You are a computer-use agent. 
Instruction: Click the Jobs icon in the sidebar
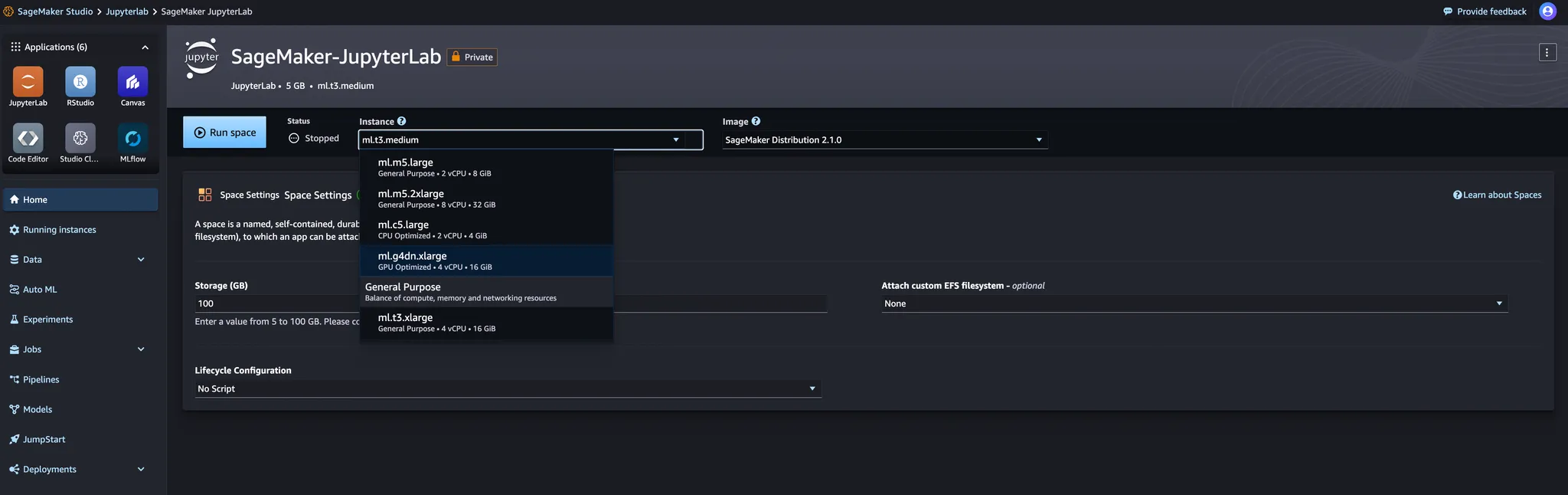(14, 349)
